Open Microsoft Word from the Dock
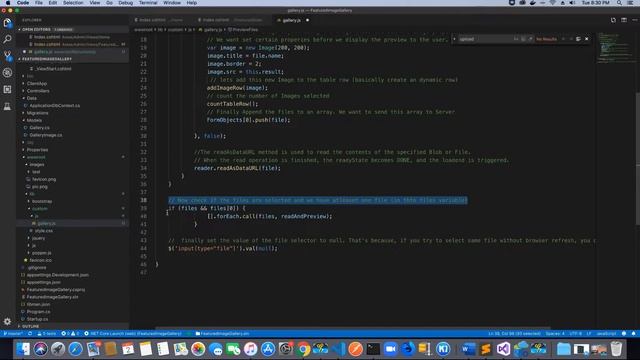The image size is (640, 360). pos(468,349)
